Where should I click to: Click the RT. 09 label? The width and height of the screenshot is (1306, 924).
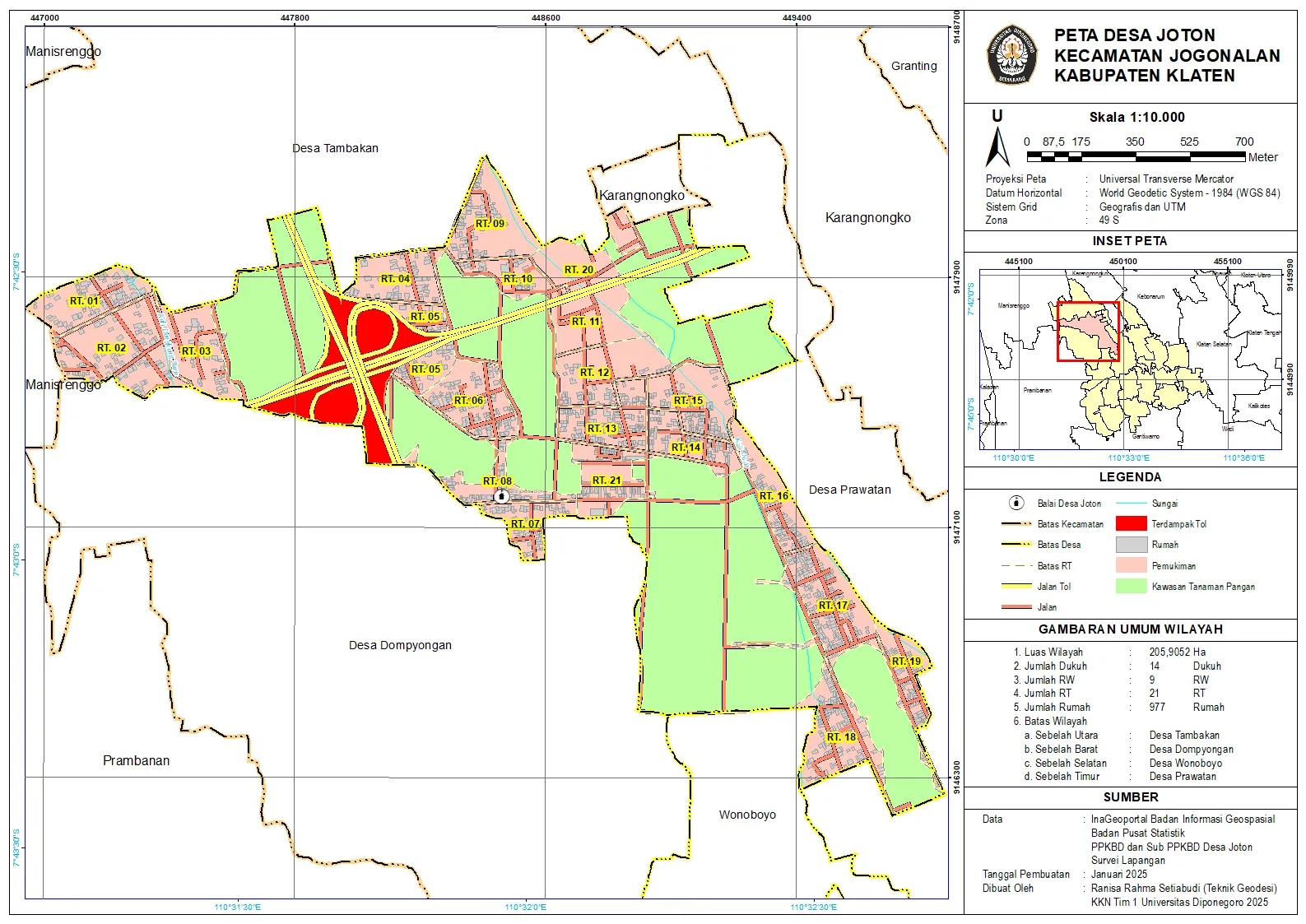coord(490,224)
